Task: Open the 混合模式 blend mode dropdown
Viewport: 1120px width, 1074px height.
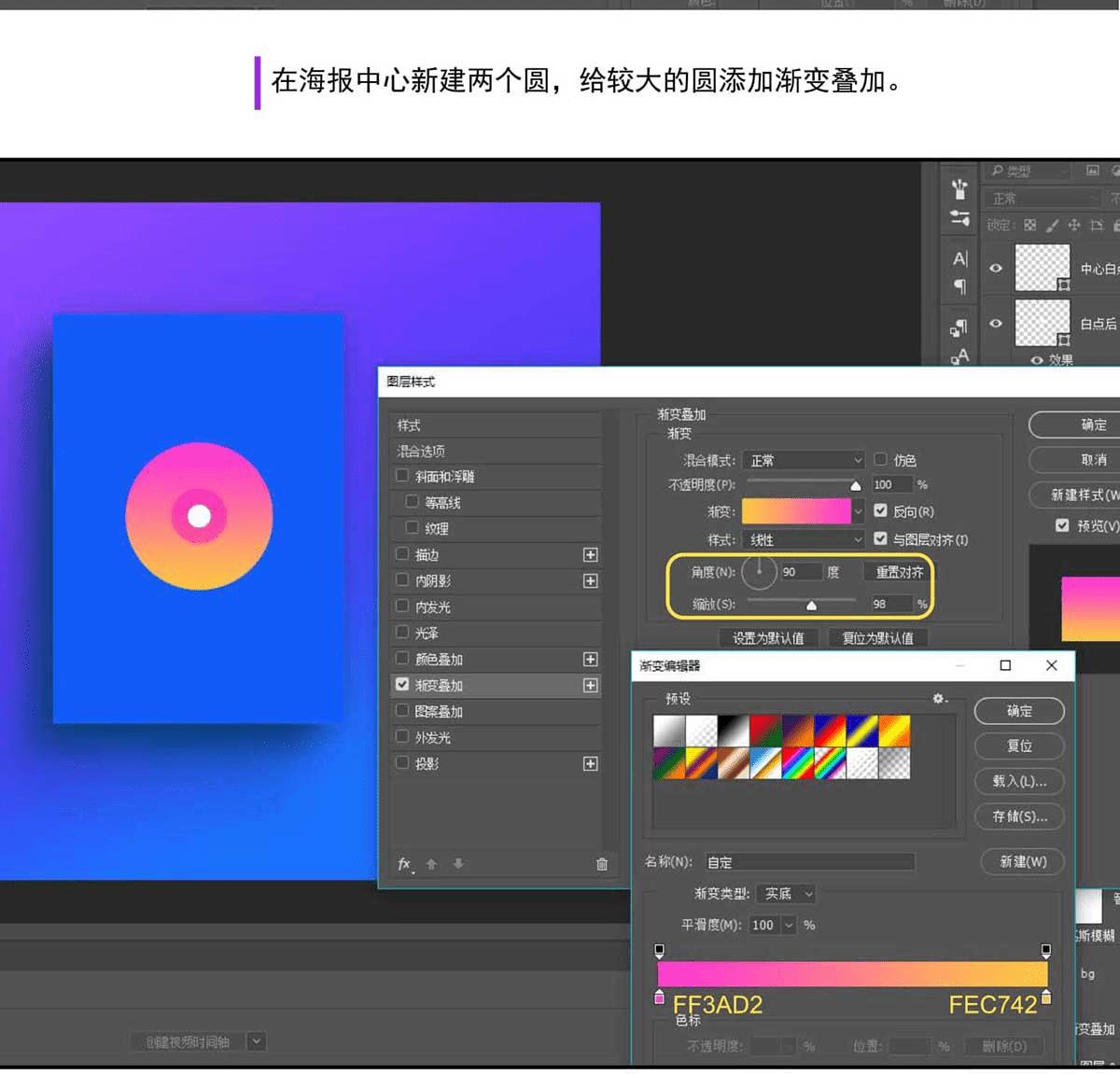Action: tap(805, 460)
